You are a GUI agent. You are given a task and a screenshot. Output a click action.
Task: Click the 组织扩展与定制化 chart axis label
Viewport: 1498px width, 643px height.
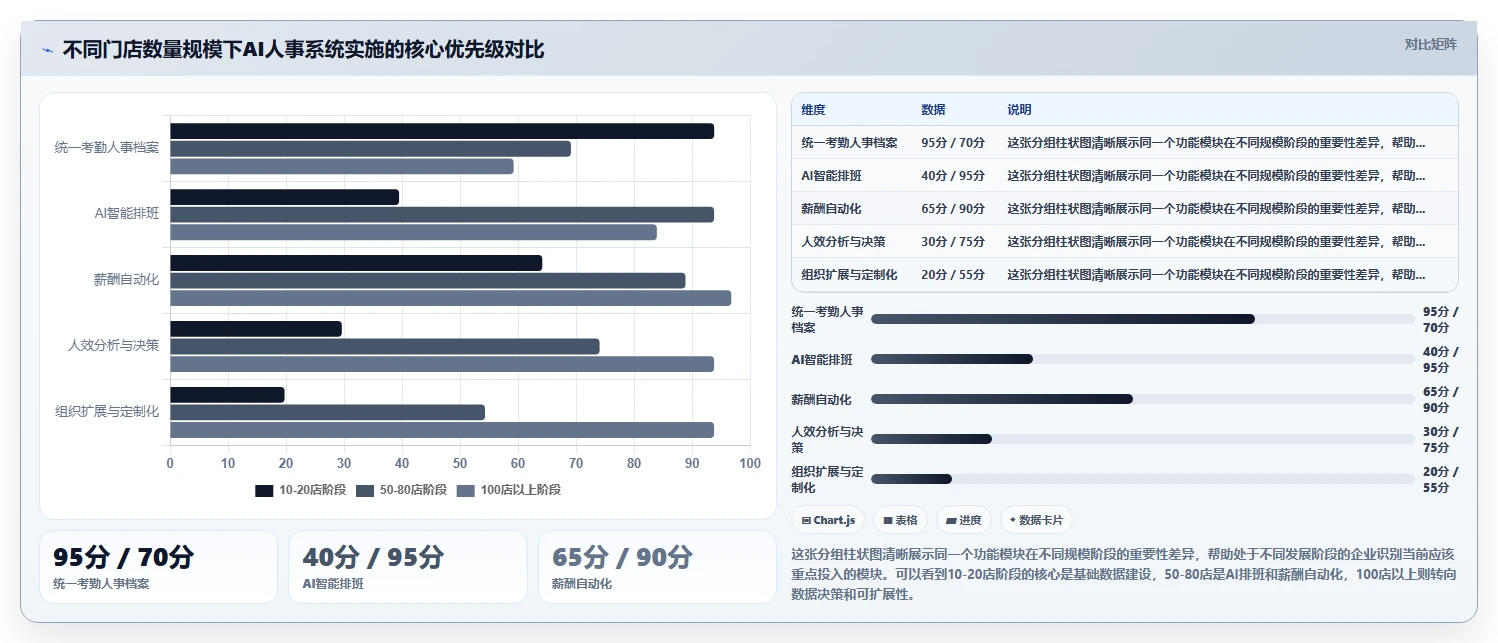click(x=107, y=412)
